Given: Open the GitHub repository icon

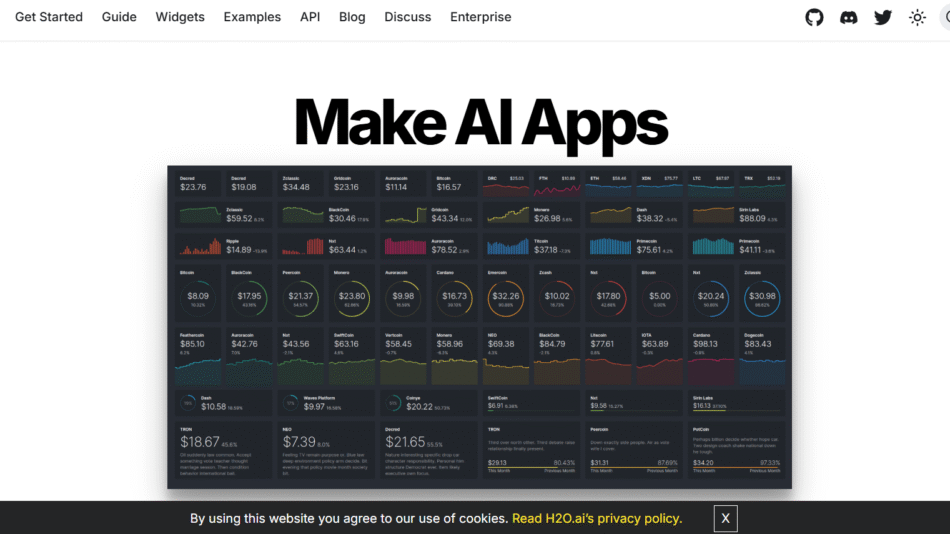Looking at the screenshot, I should 814,17.
